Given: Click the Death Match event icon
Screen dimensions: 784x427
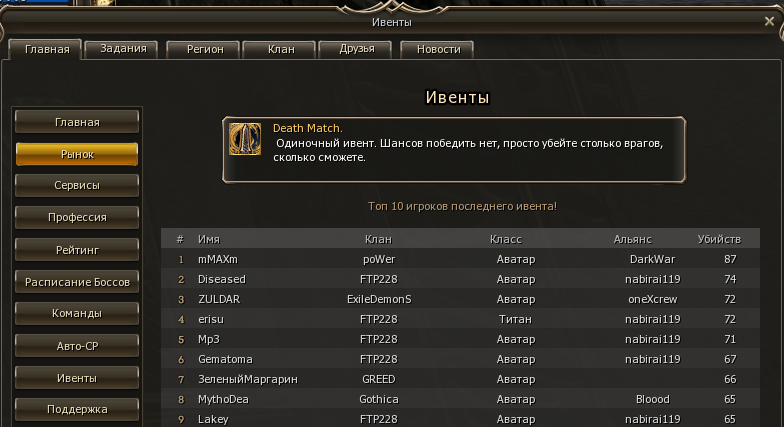Looking at the screenshot, I should [245, 139].
